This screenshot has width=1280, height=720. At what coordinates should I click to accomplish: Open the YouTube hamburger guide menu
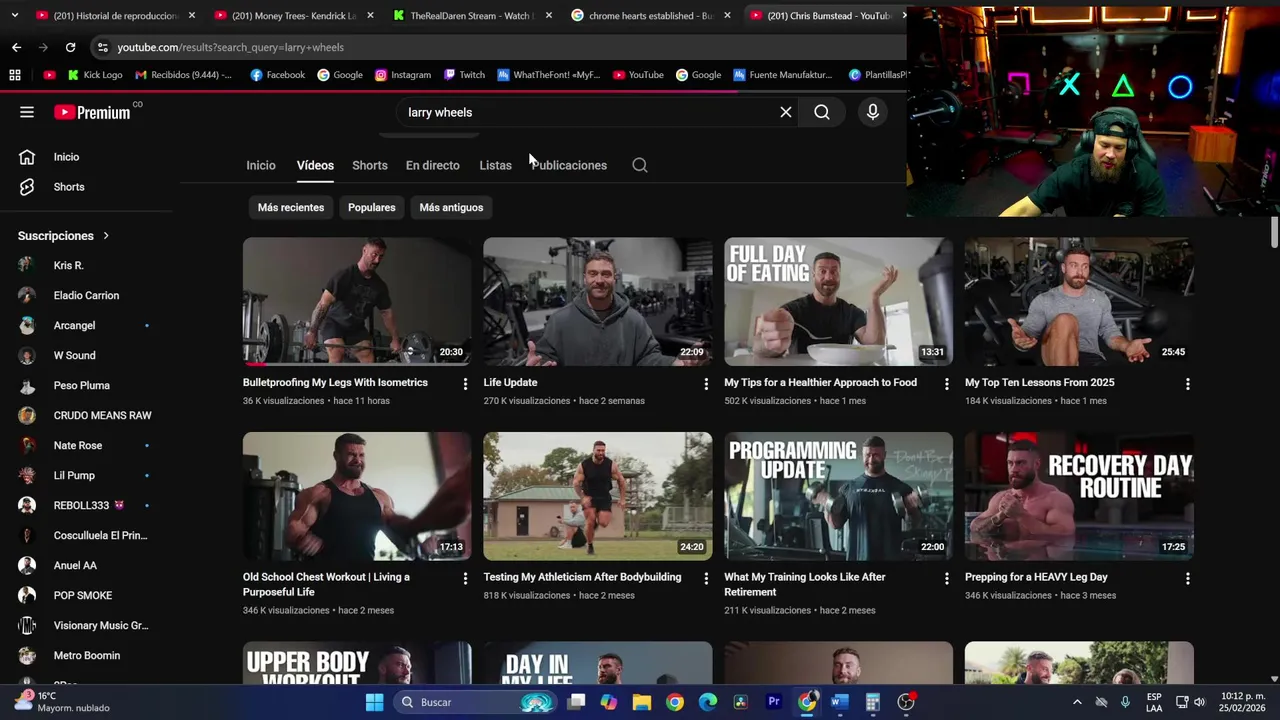click(27, 112)
